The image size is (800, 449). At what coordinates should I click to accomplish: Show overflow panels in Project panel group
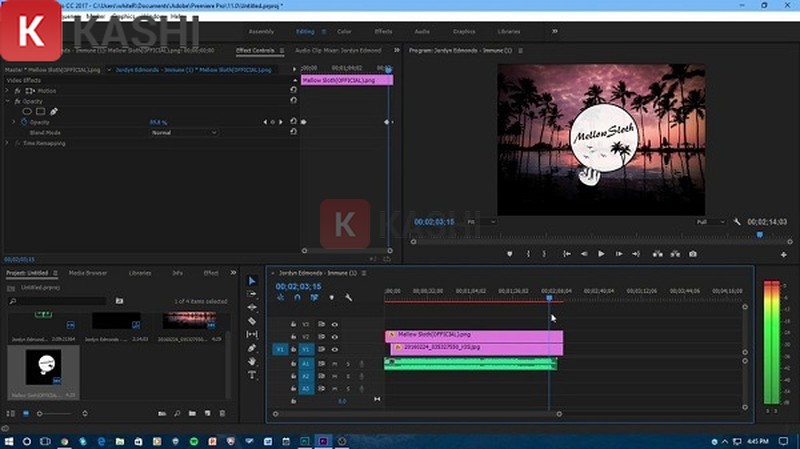pos(233,272)
